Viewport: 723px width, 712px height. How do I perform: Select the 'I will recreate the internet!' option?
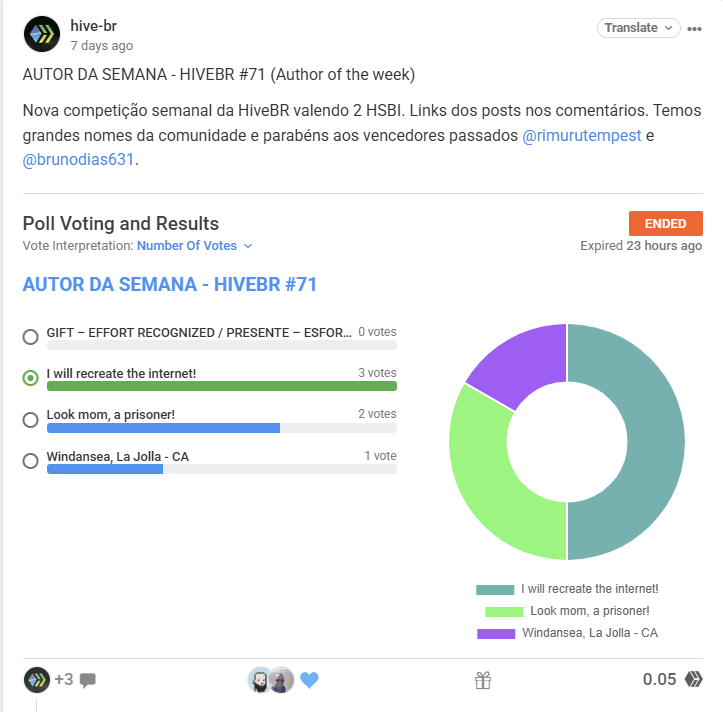[x=30, y=378]
